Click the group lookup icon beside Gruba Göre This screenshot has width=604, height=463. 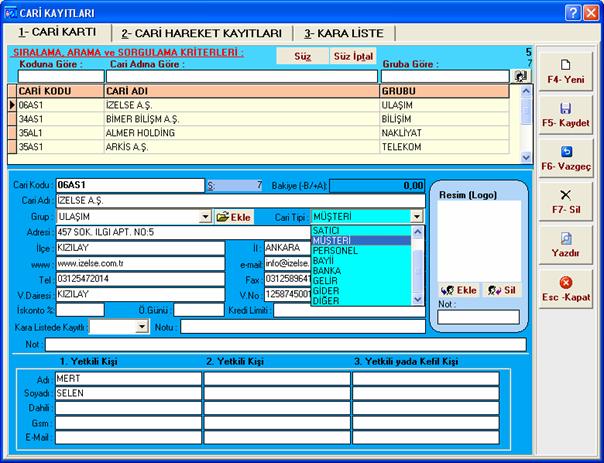pos(521,76)
